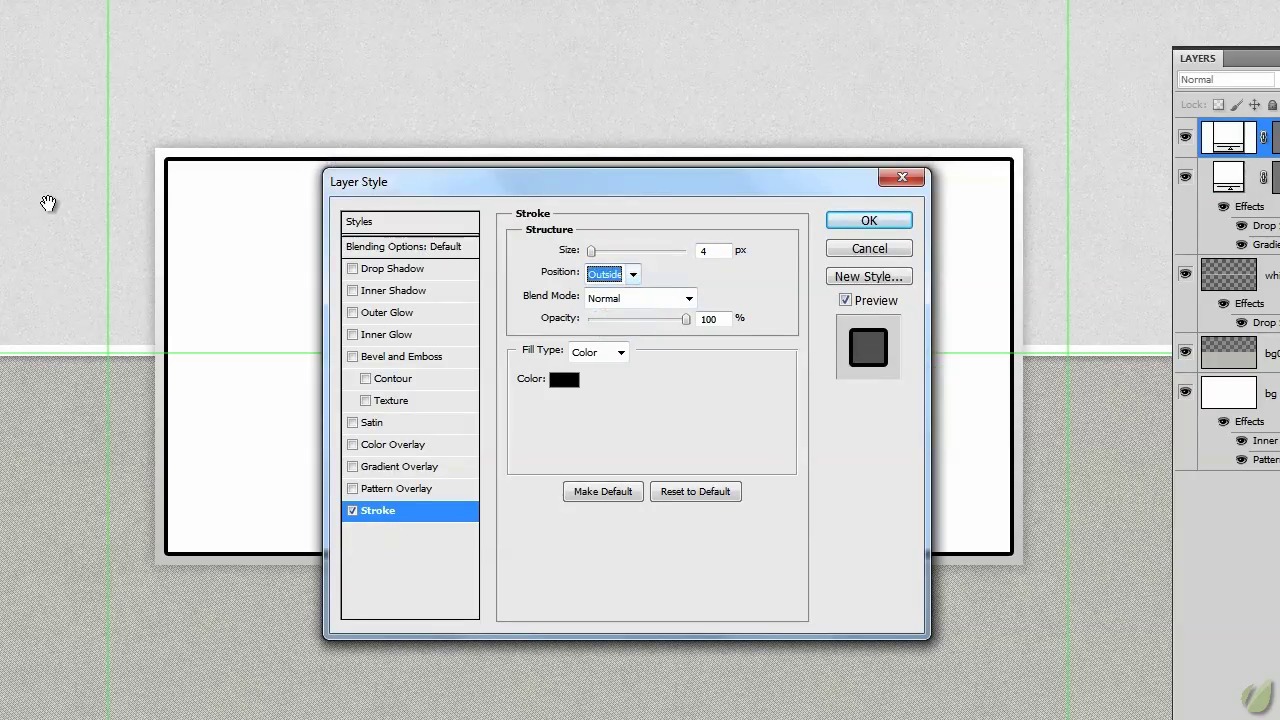Toggle Inner effect eye under 'bg' layer
1280x720 pixels.
[x=1241, y=440]
